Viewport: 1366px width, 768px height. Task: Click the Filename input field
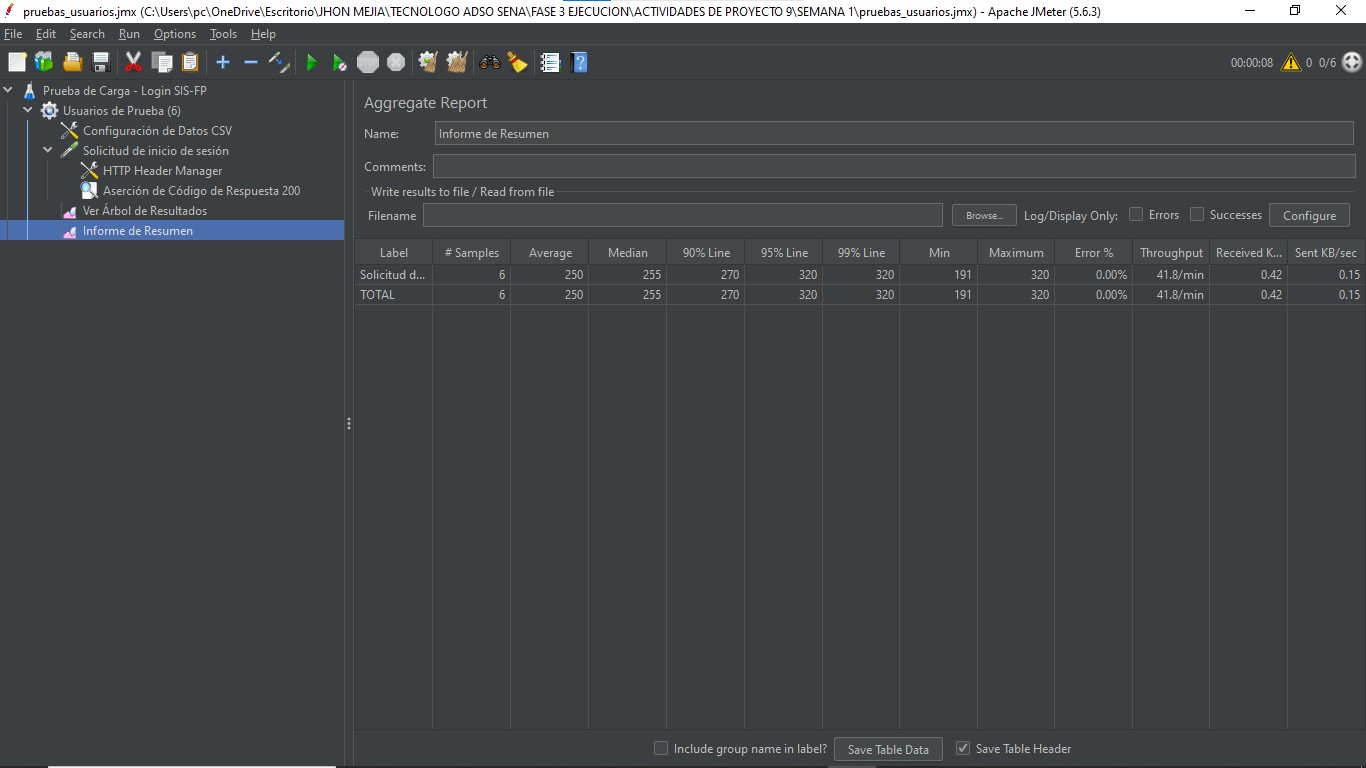683,215
